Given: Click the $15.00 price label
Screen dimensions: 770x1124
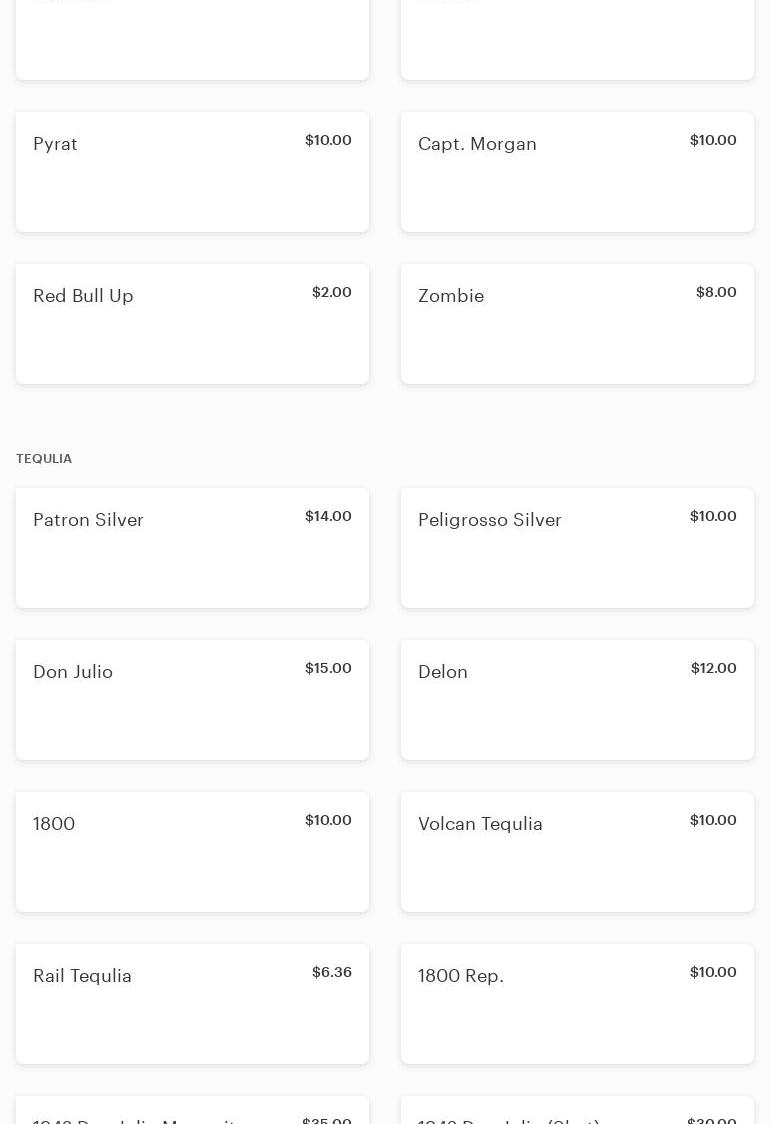Looking at the screenshot, I should (328, 668).
